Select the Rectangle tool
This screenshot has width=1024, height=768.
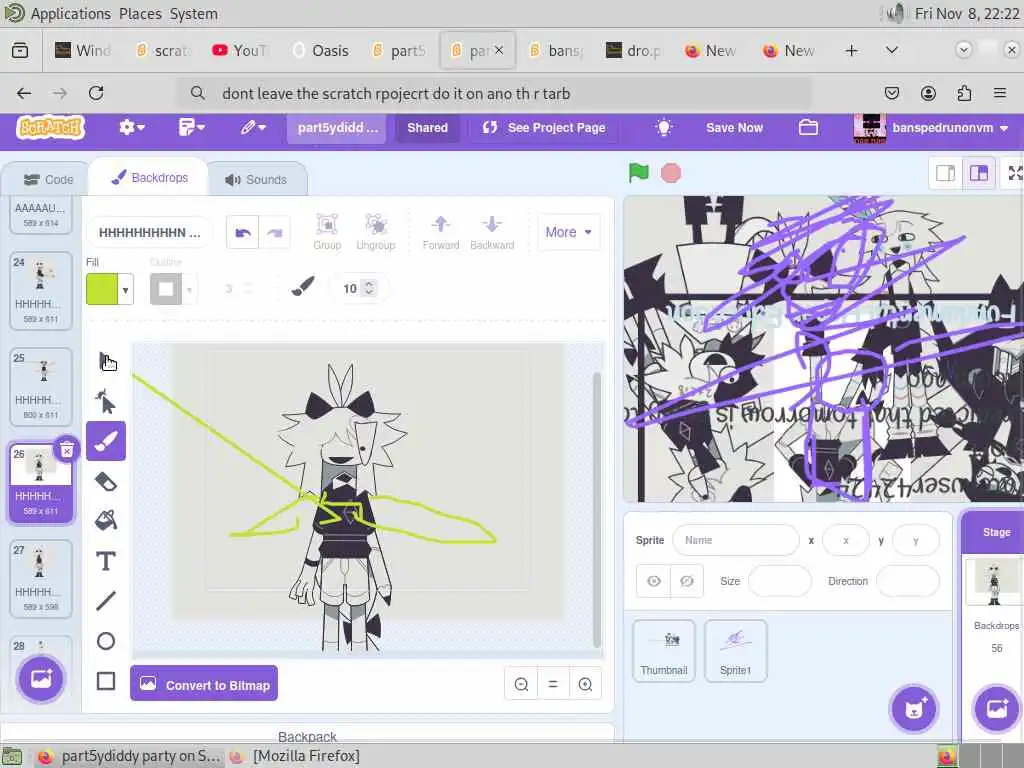(x=106, y=680)
